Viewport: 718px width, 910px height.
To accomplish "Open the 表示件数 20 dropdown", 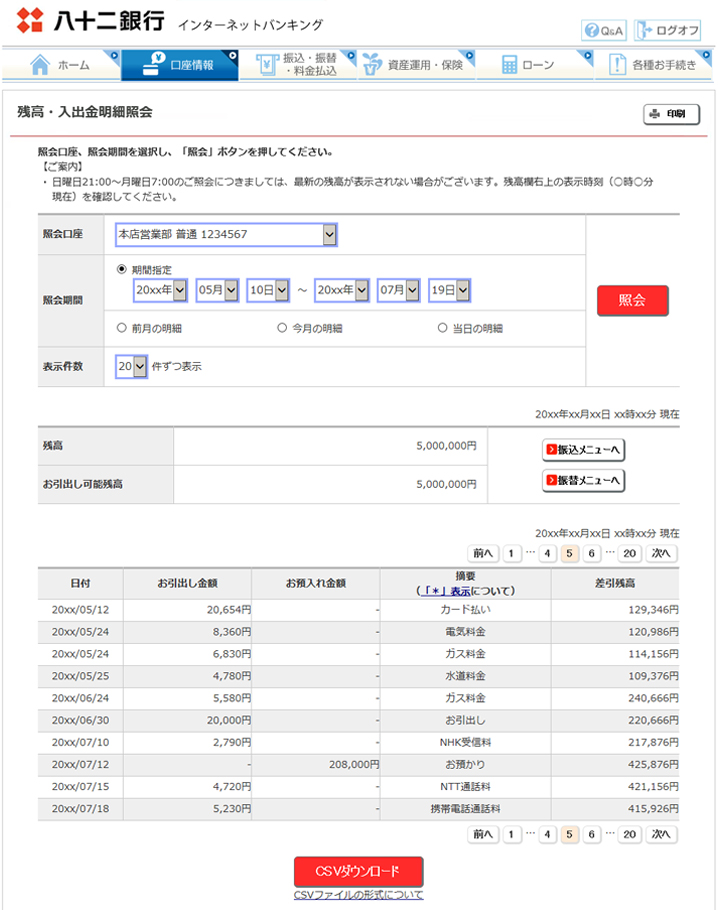I will click(x=131, y=366).
